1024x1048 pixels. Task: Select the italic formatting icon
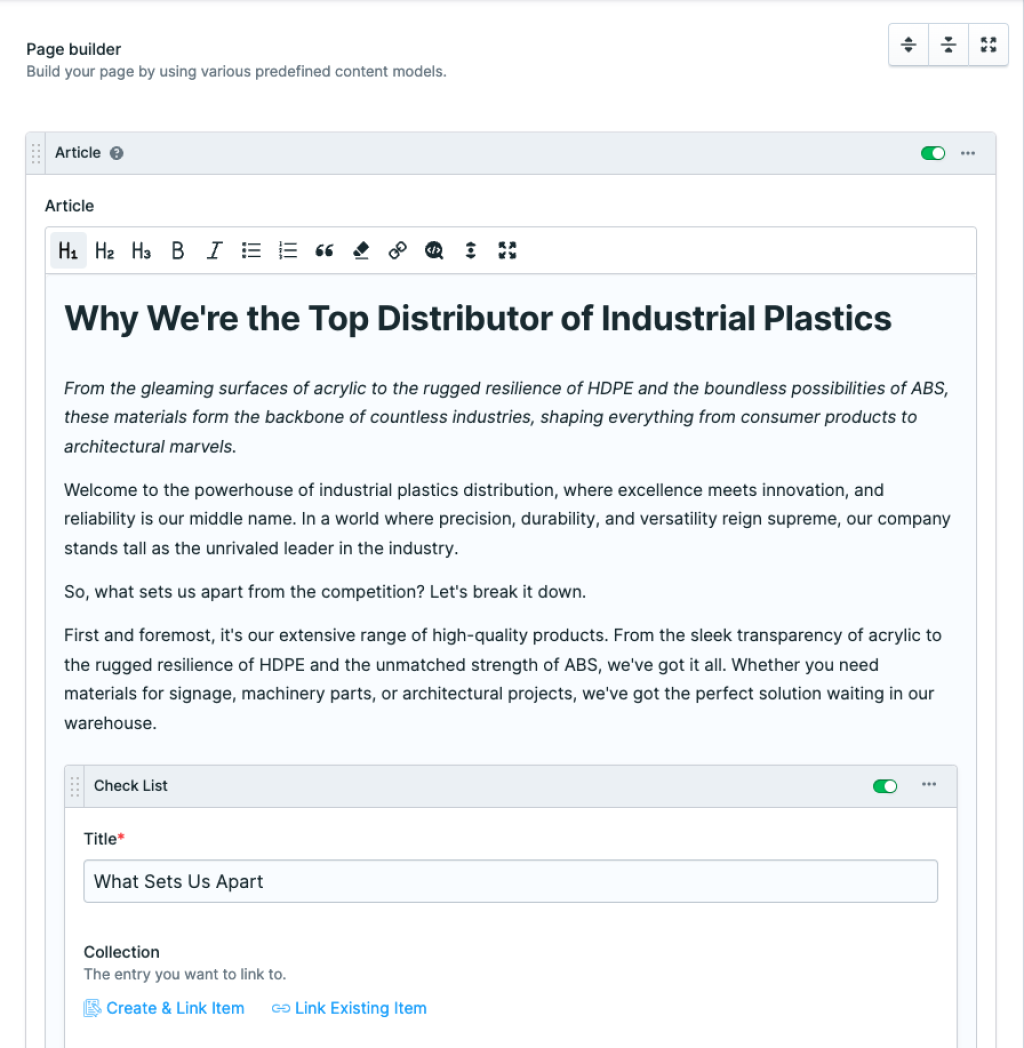coord(214,250)
